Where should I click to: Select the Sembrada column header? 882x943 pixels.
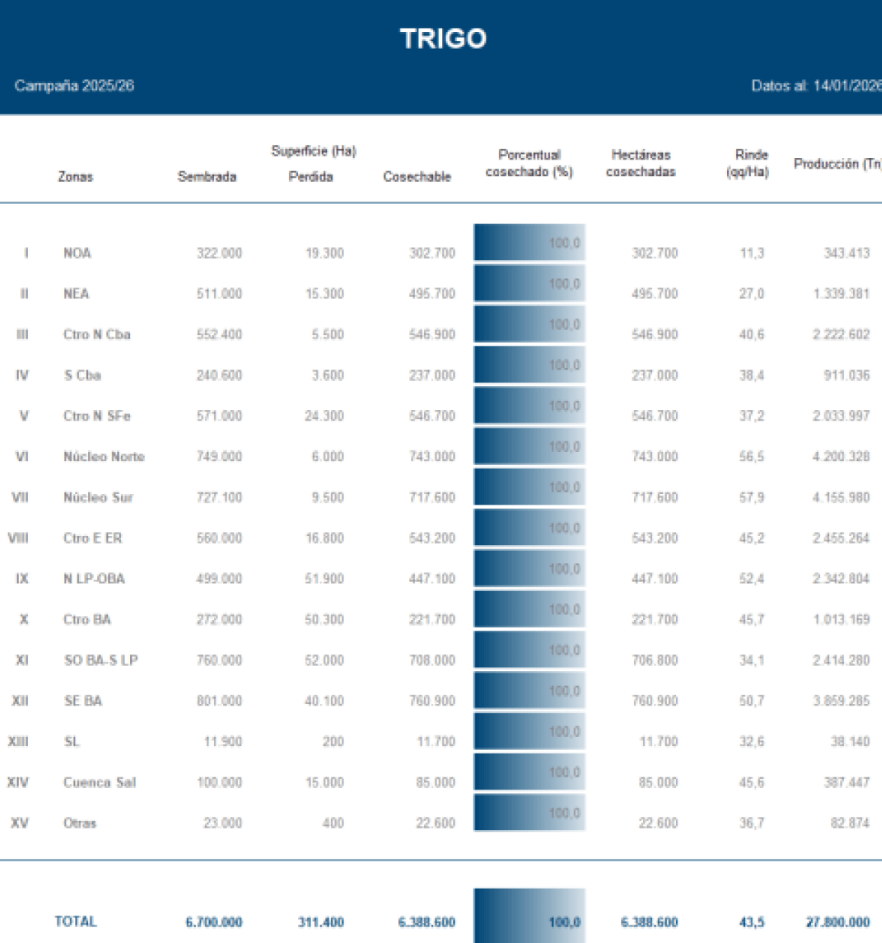coord(207,177)
